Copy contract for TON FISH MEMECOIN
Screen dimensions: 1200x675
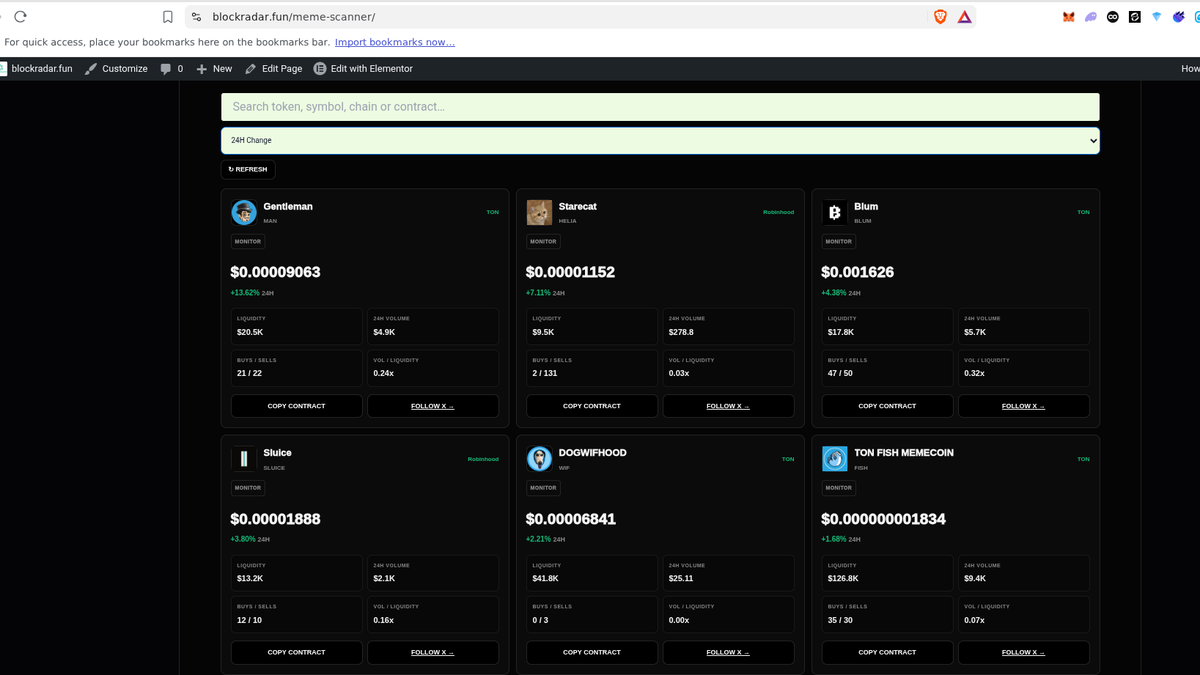click(x=887, y=652)
